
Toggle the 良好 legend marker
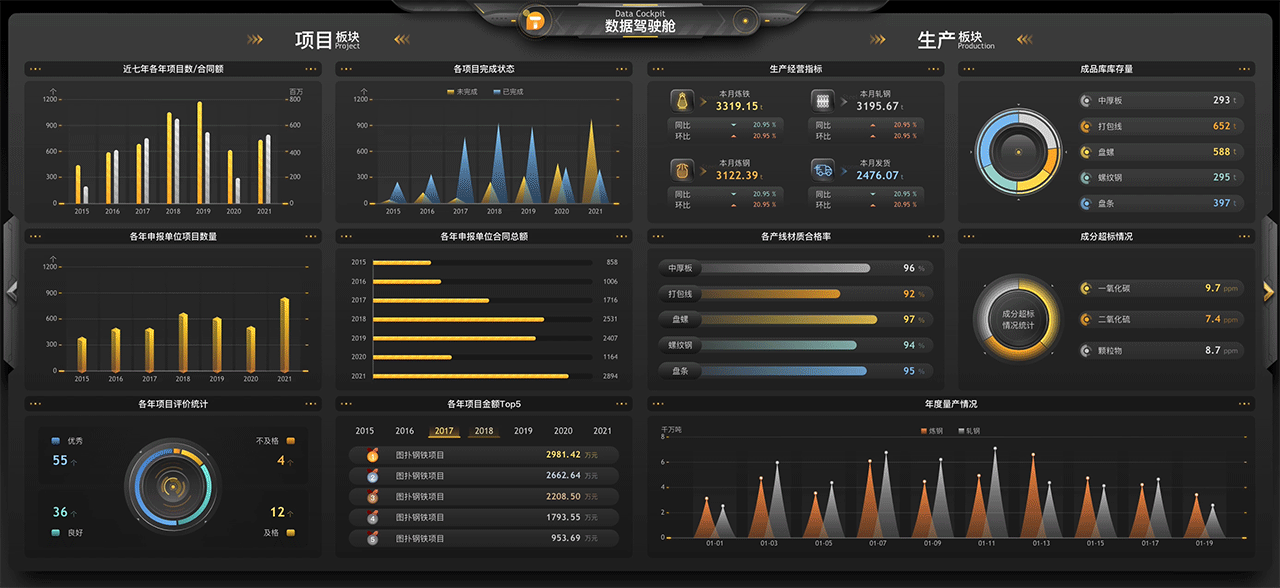click(x=56, y=533)
